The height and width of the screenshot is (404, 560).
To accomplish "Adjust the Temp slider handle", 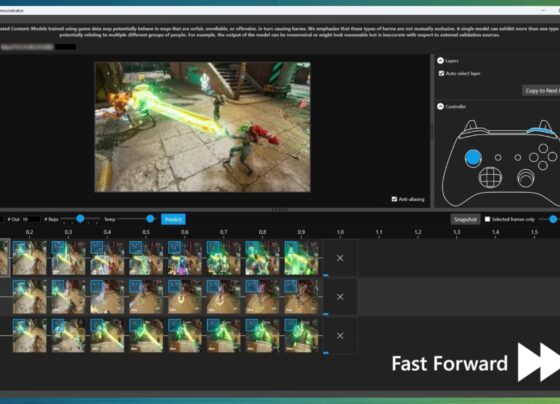I will pos(150,218).
